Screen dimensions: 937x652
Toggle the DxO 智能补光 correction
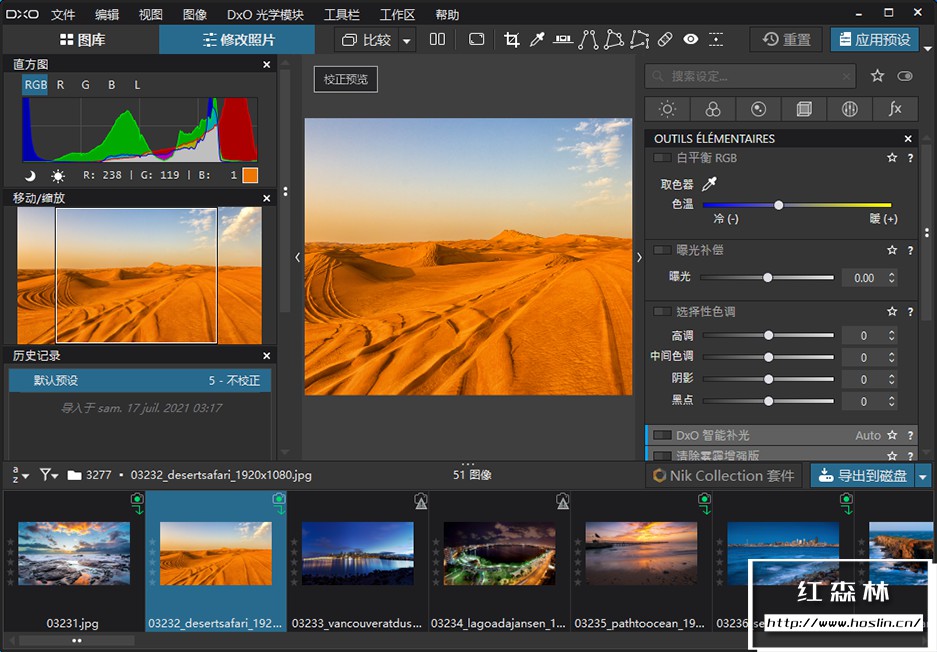(x=661, y=435)
